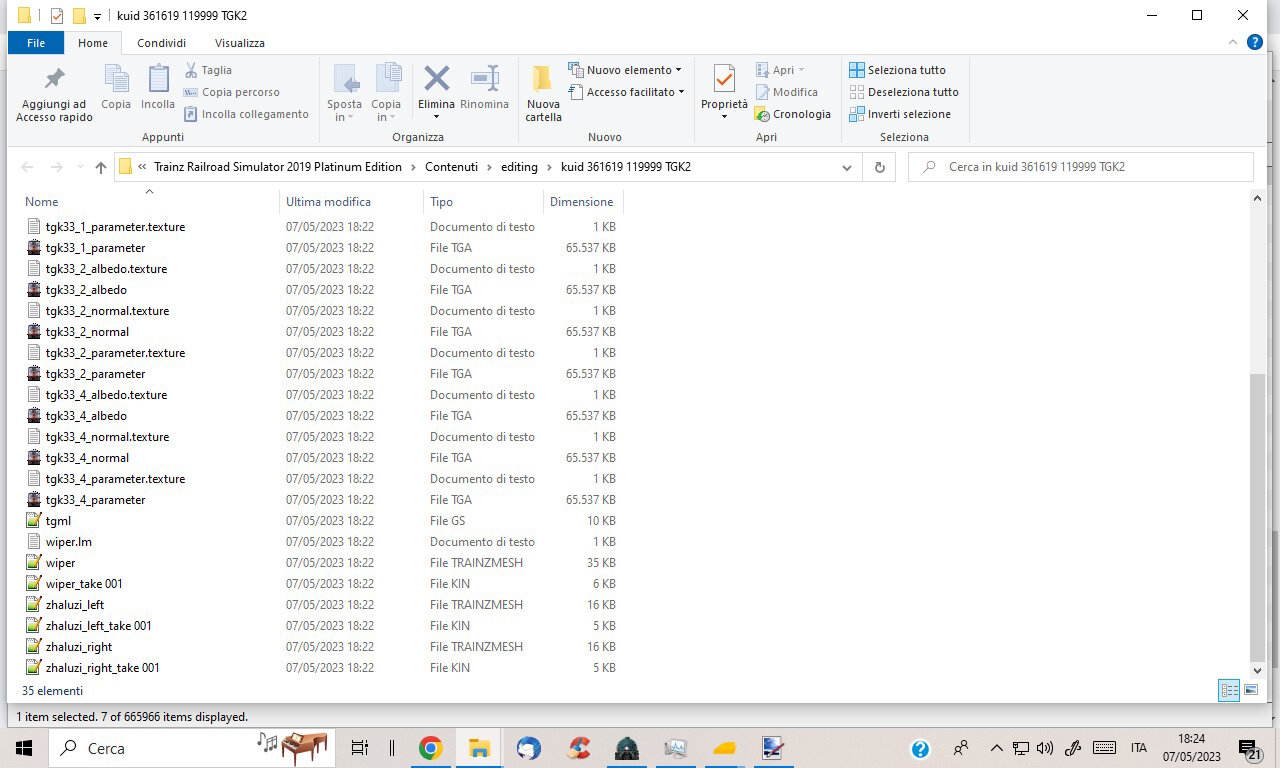The image size is (1280, 768).
Task: Switch to large thumbnails view button
Action: click(1251, 690)
